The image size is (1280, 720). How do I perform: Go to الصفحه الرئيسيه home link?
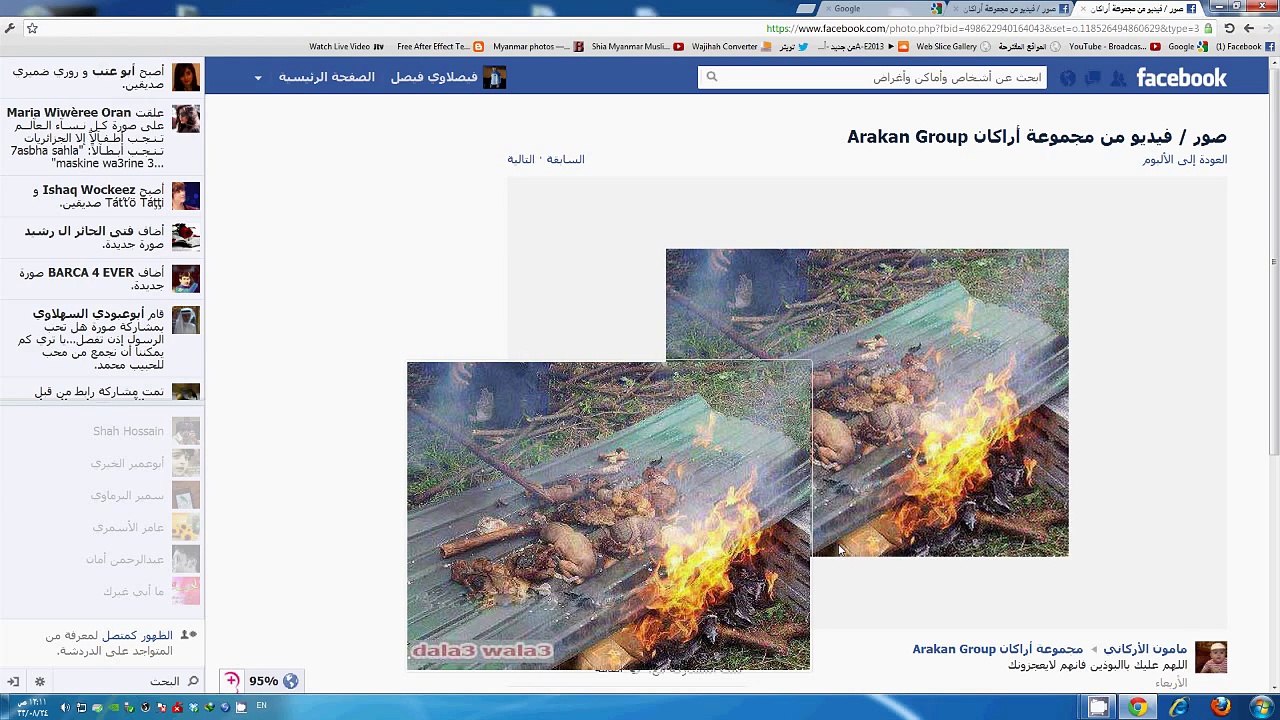click(326, 77)
